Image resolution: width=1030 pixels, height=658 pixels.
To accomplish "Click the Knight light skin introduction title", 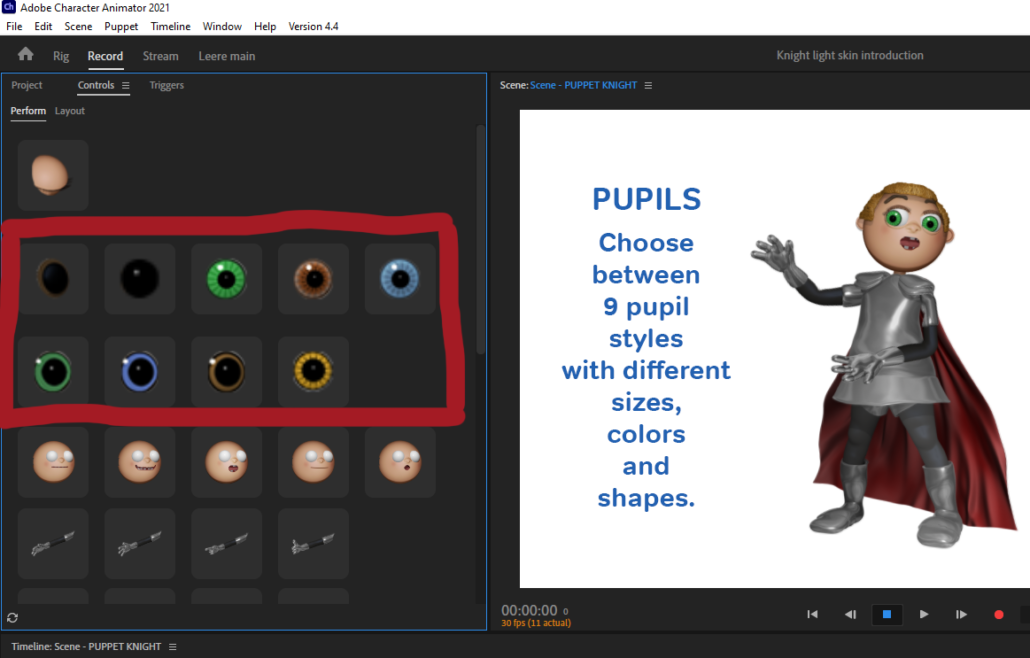I will coord(850,55).
